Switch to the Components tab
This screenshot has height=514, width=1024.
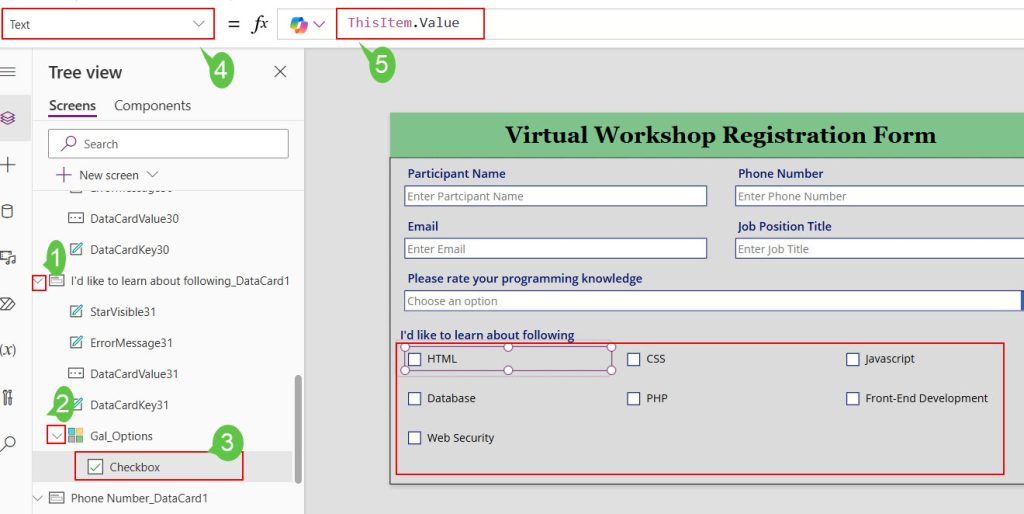coord(152,106)
